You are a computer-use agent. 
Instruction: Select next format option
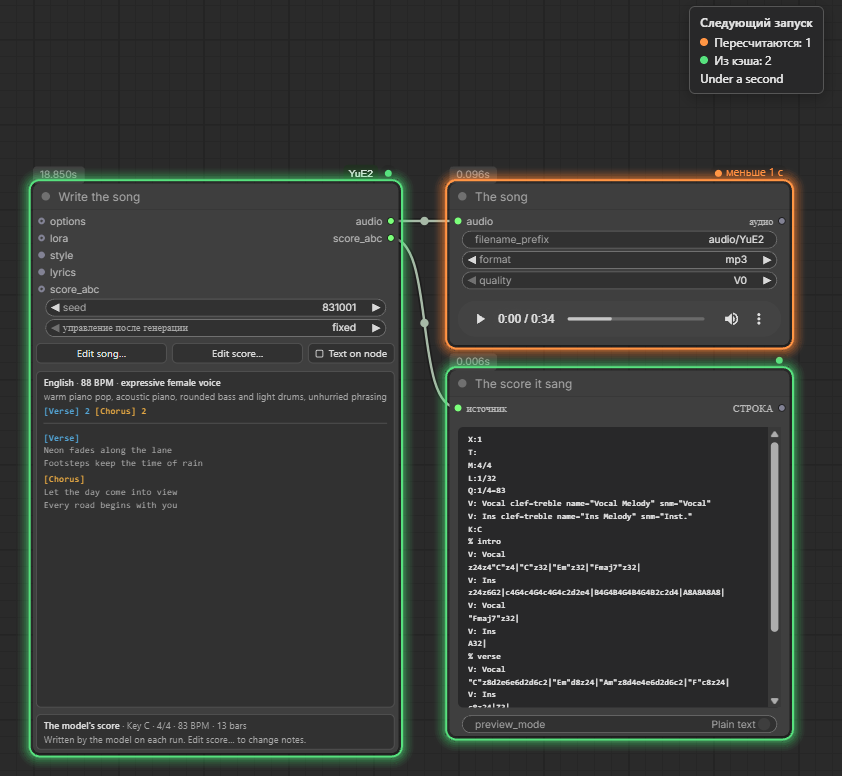tap(767, 260)
